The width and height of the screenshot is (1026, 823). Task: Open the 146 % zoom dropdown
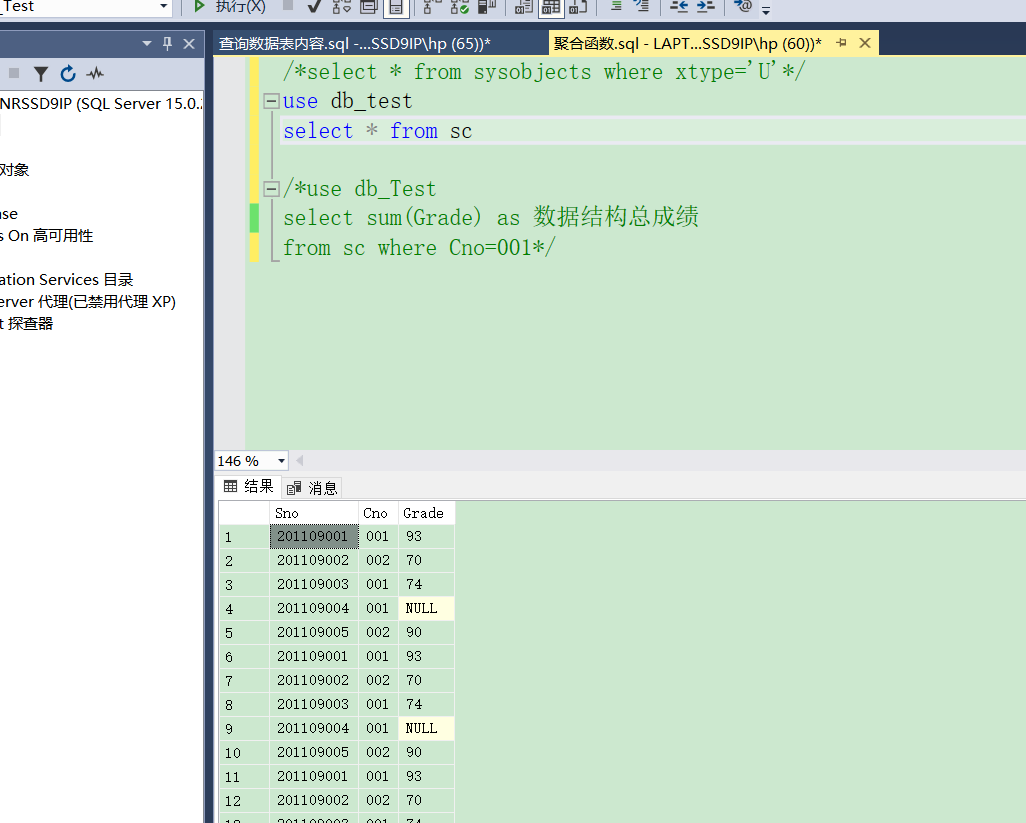[x=281, y=461]
